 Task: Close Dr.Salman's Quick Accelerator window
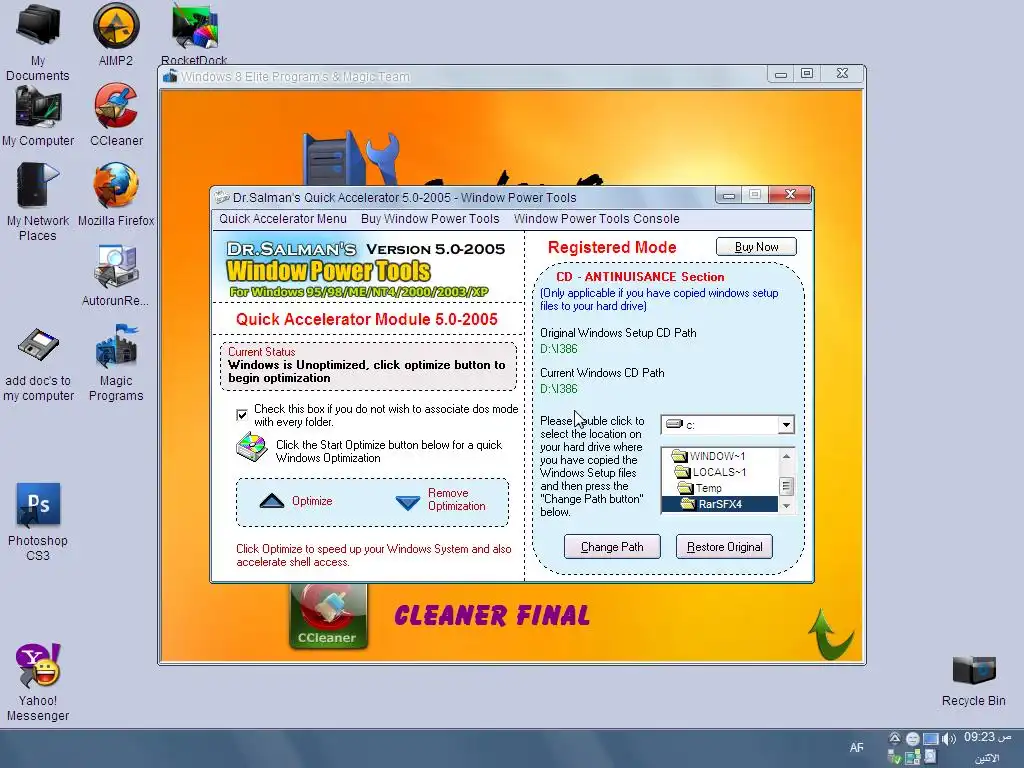coord(790,194)
